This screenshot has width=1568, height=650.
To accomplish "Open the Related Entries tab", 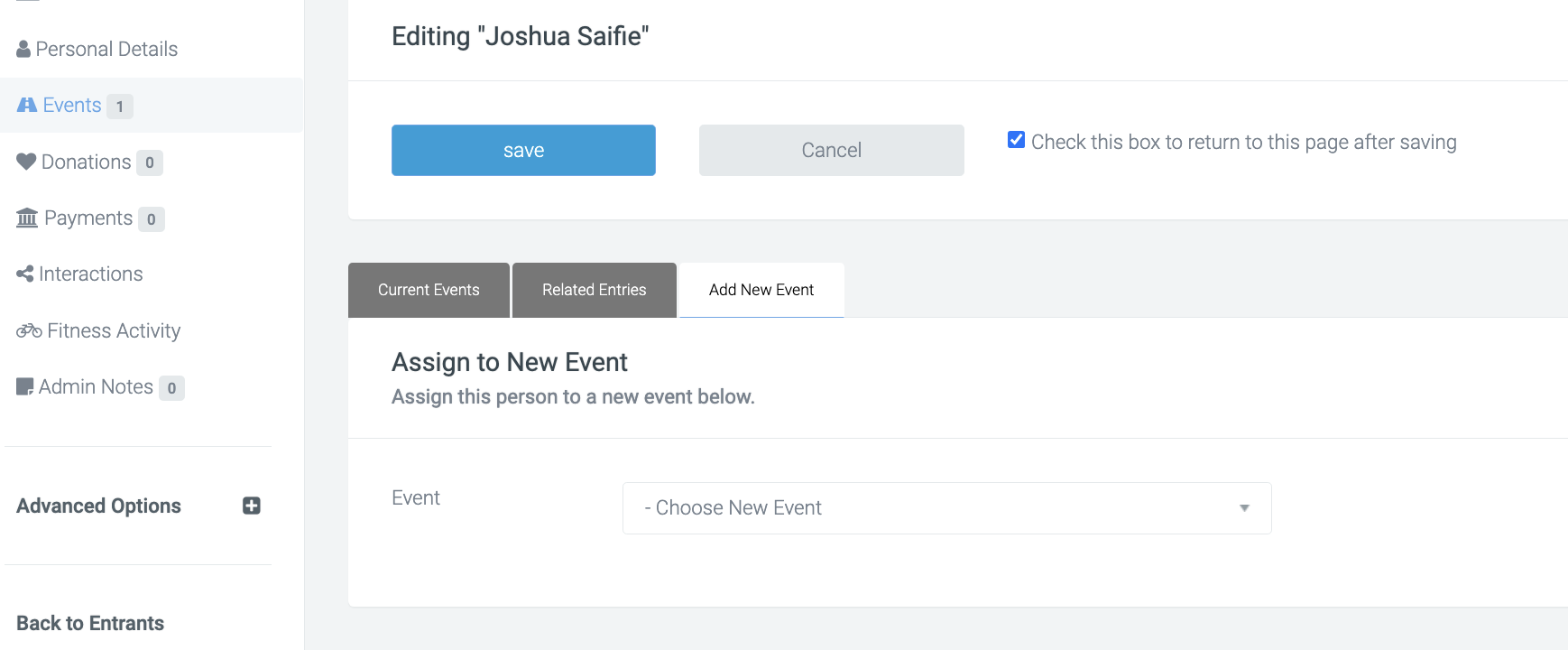I will pos(594,290).
